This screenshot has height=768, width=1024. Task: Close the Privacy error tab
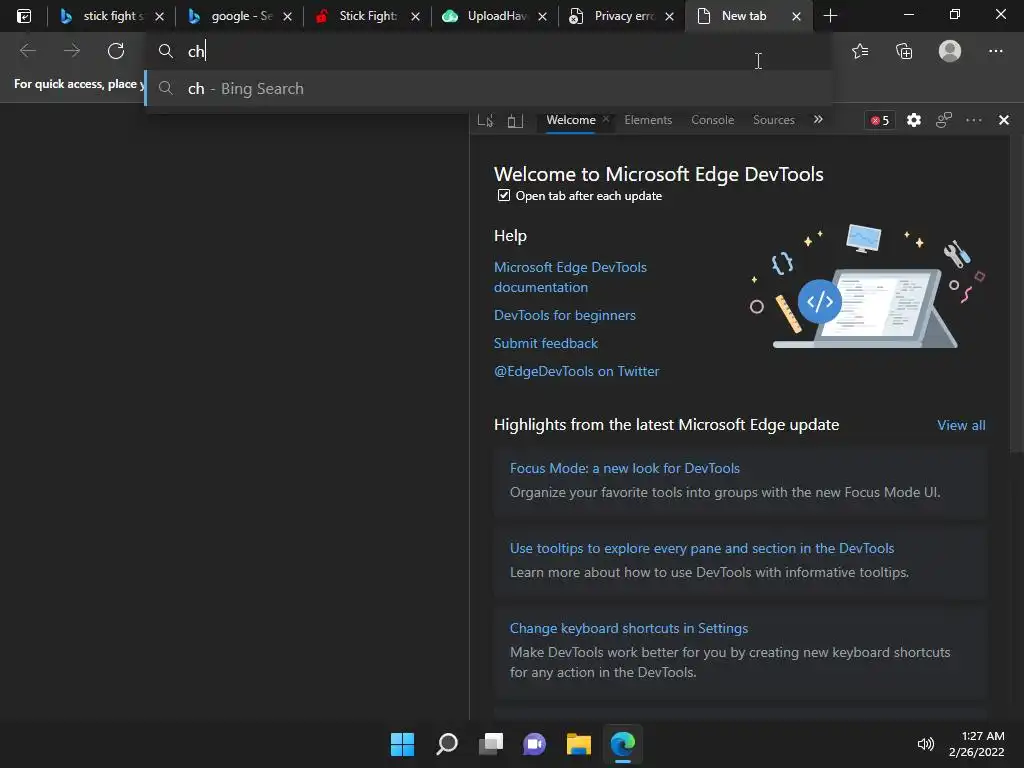tap(669, 16)
